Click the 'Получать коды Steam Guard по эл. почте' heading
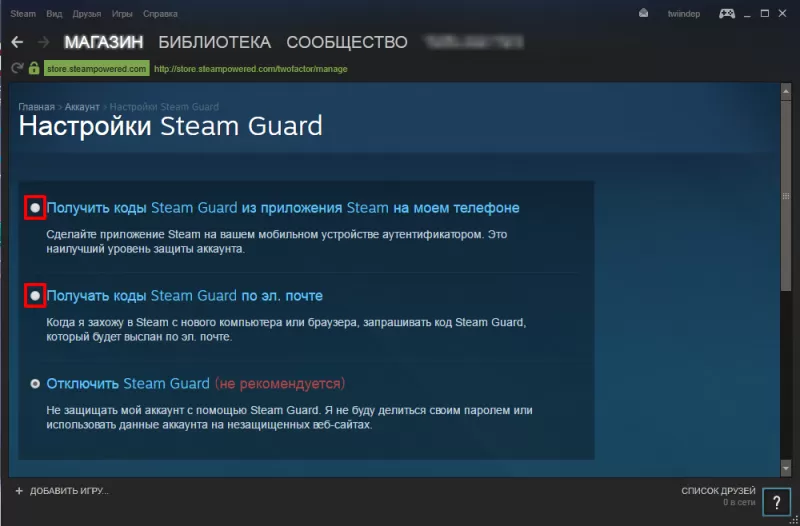Image resolution: width=800 pixels, height=526 pixels. [x=185, y=295]
